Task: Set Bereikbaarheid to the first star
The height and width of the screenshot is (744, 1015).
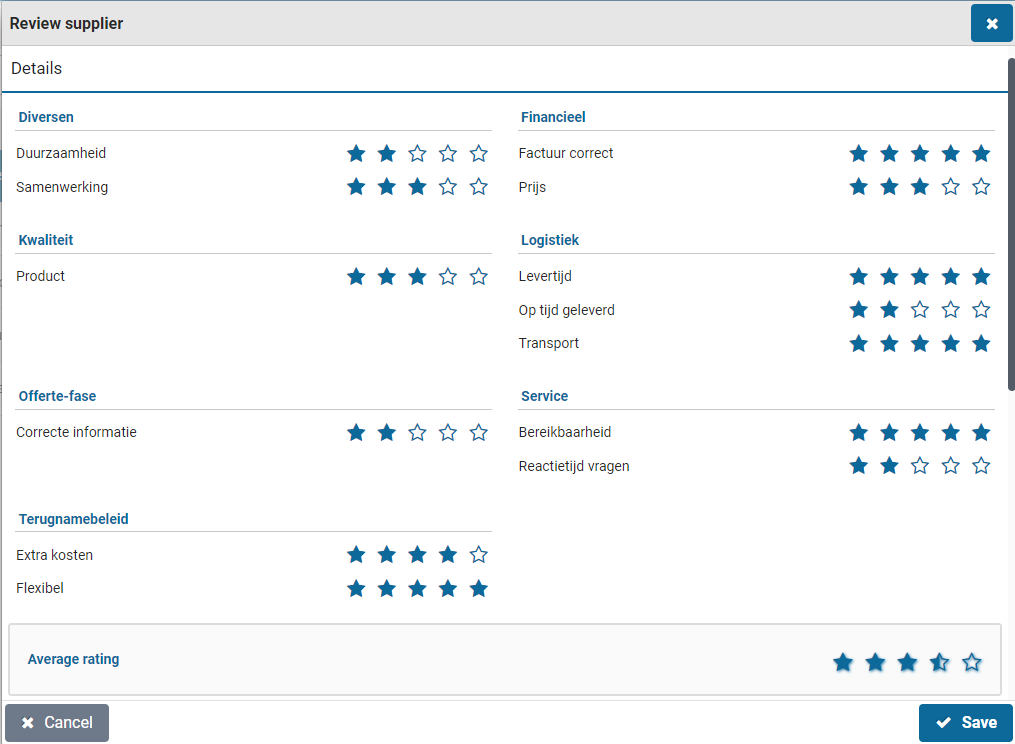Action: (858, 433)
